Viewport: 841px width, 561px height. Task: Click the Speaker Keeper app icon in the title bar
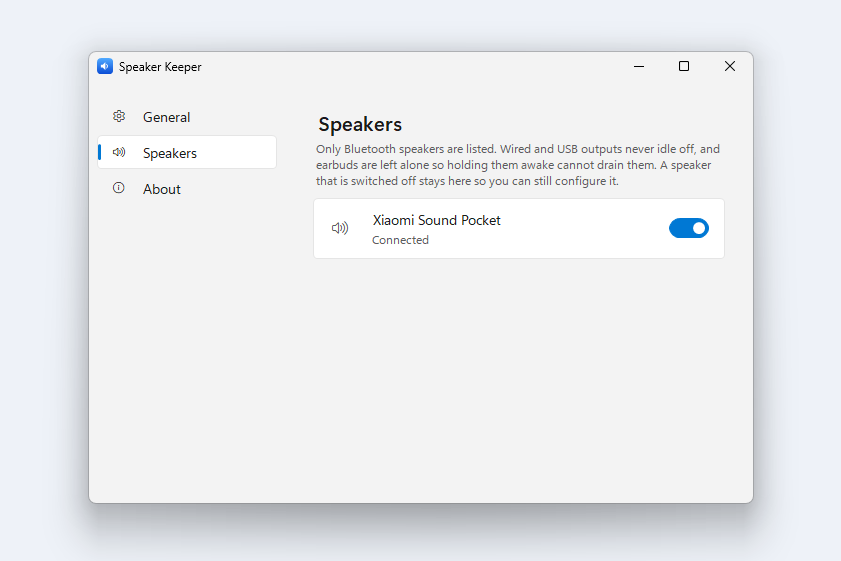[105, 67]
